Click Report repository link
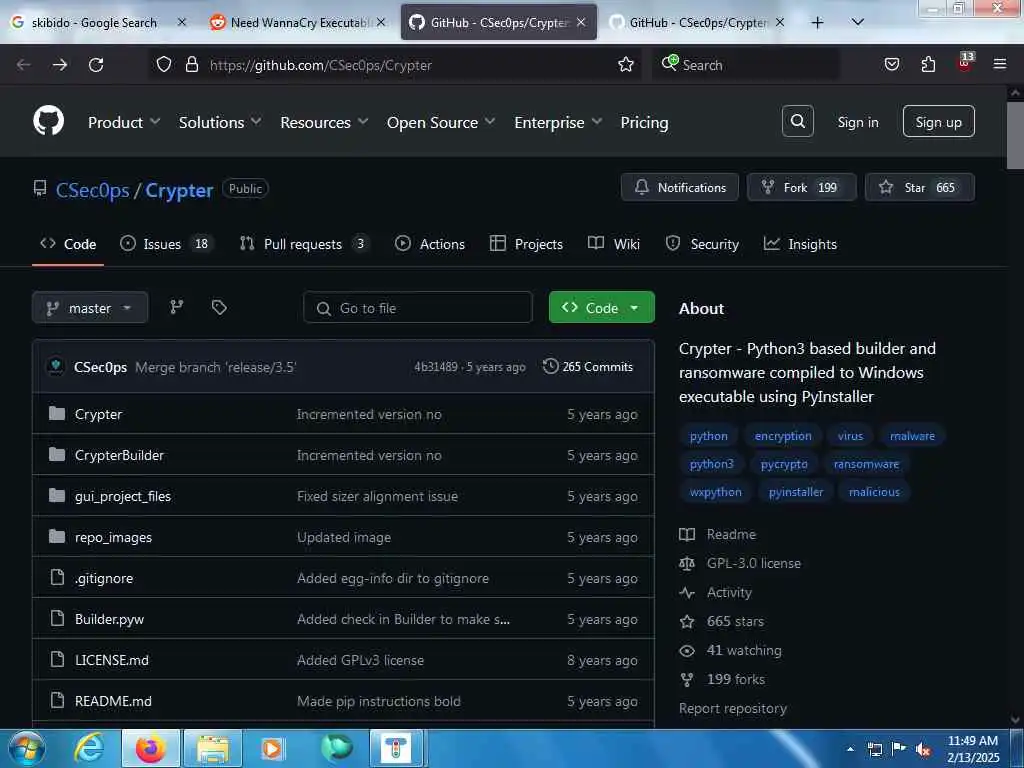The height and width of the screenshot is (768, 1024). pyautogui.click(x=733, y=709)
